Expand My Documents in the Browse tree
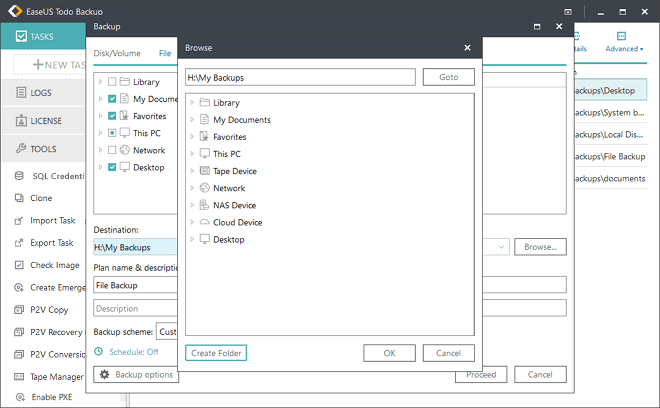The height and width of the screenshot is (408, 660). coord(192,120)
